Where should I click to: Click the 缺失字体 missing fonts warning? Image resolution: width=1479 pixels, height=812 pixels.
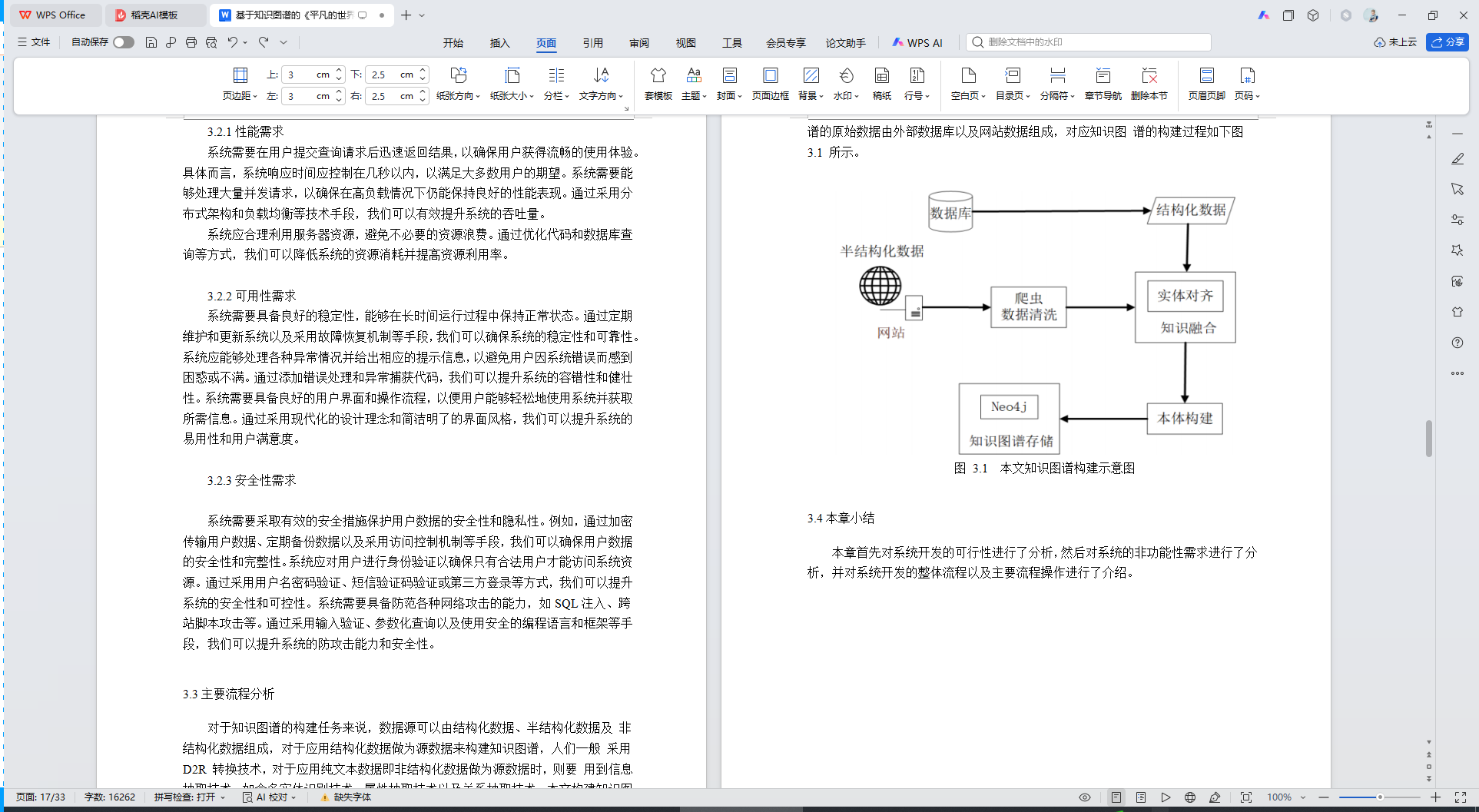(346, 797)
